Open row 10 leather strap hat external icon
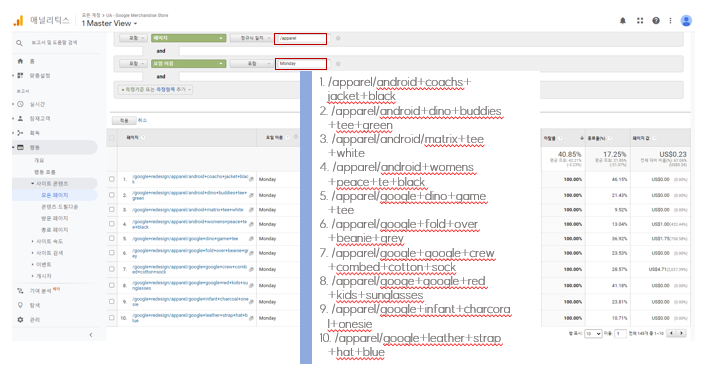This screenshot has width=713, height=376. click(x=251, y=318)
